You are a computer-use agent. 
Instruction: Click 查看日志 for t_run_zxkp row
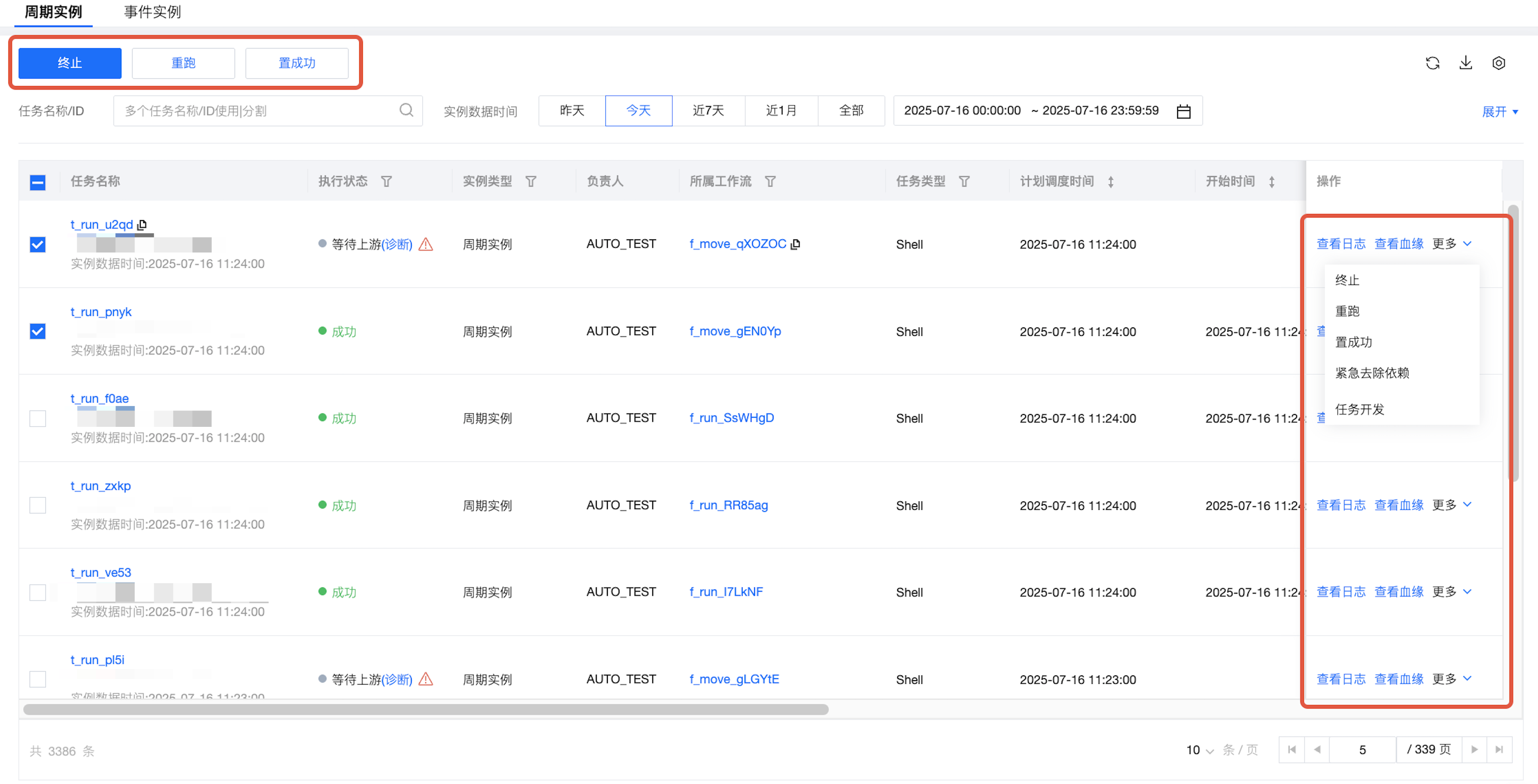(x=1341, y=505)
